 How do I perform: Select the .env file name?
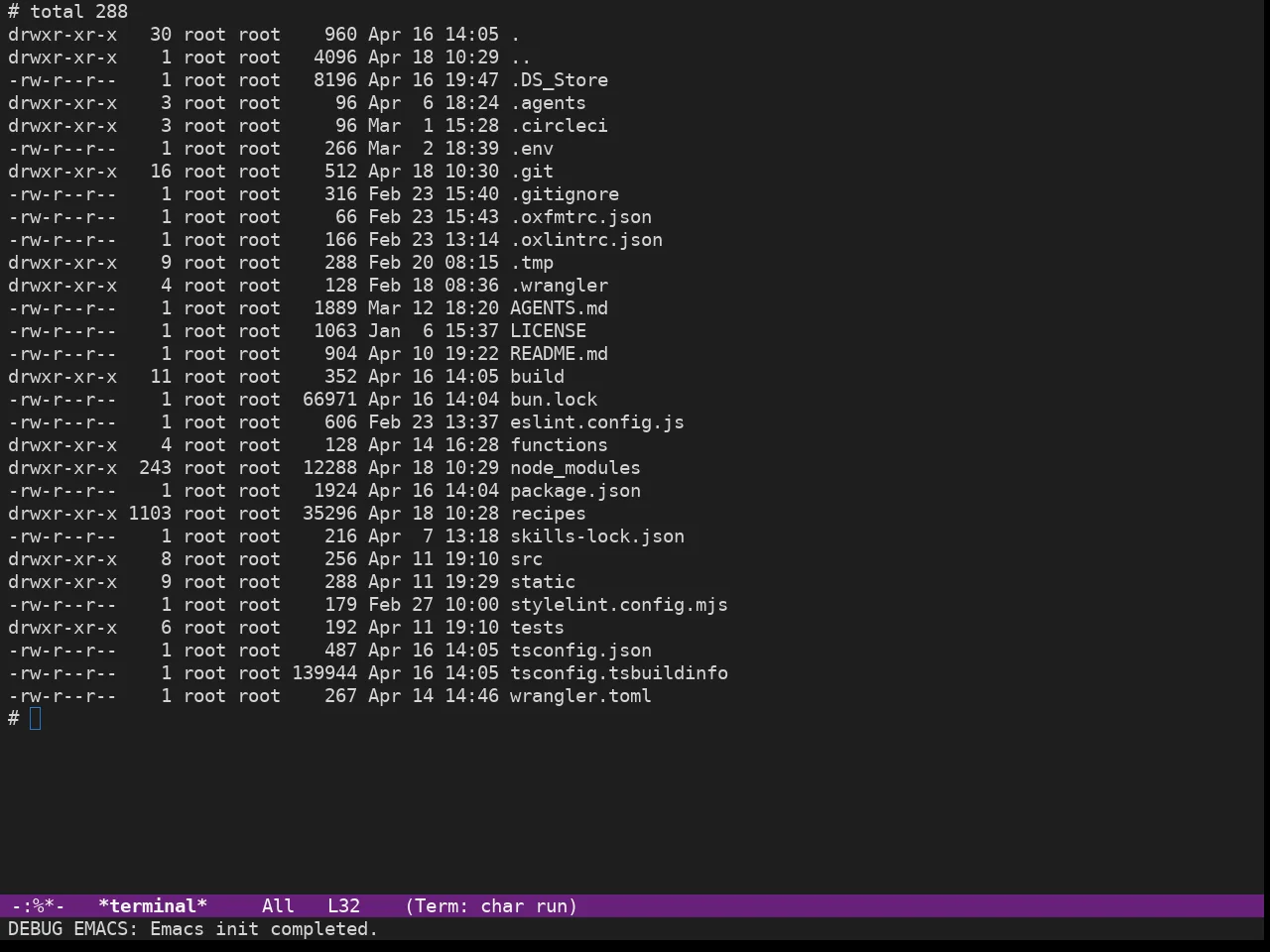pyautogui.click(x=532, y=149)
